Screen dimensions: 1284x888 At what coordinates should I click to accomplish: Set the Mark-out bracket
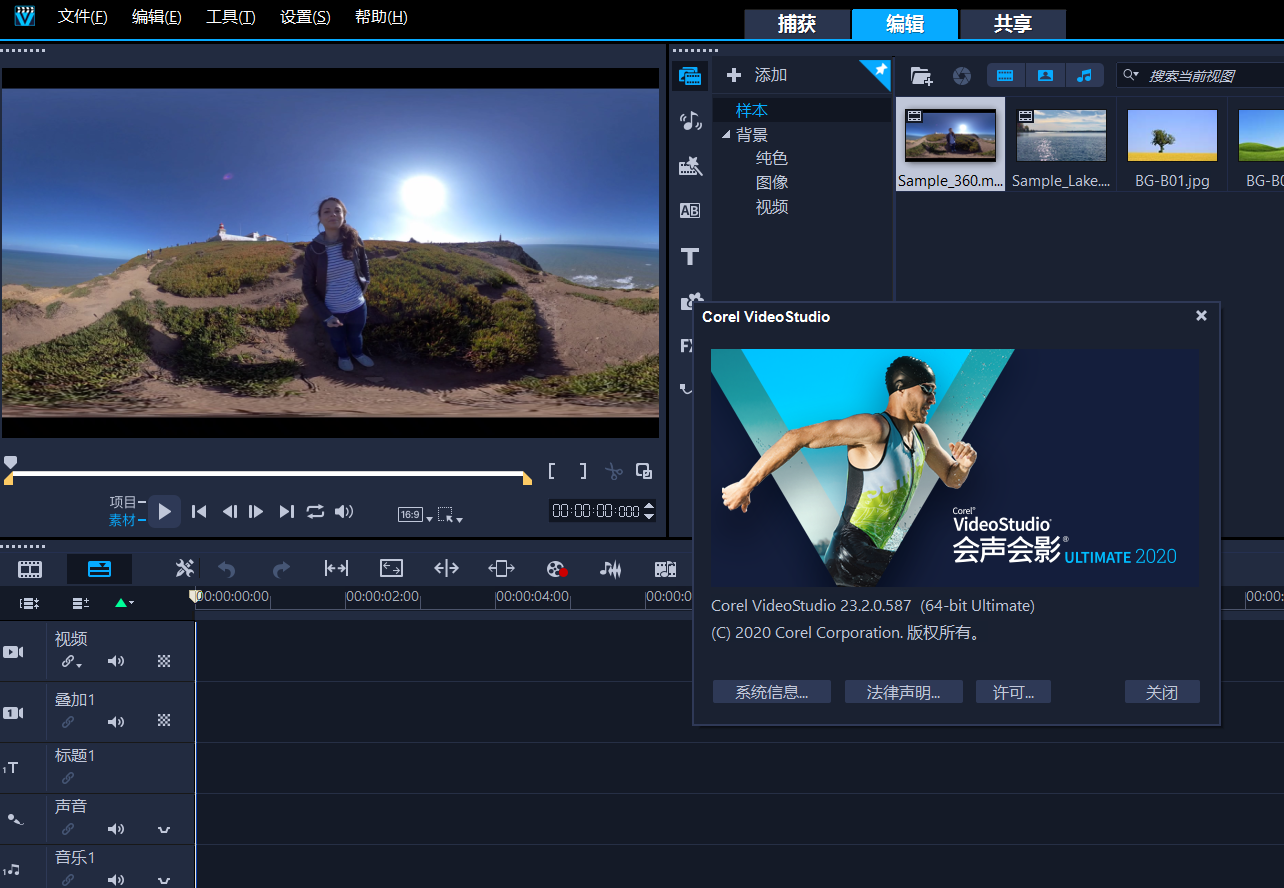tap(583, 471)
